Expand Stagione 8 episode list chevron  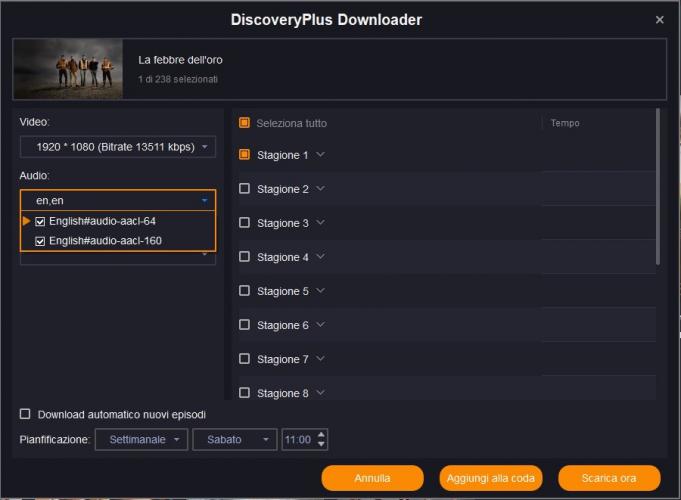point(321,393)
